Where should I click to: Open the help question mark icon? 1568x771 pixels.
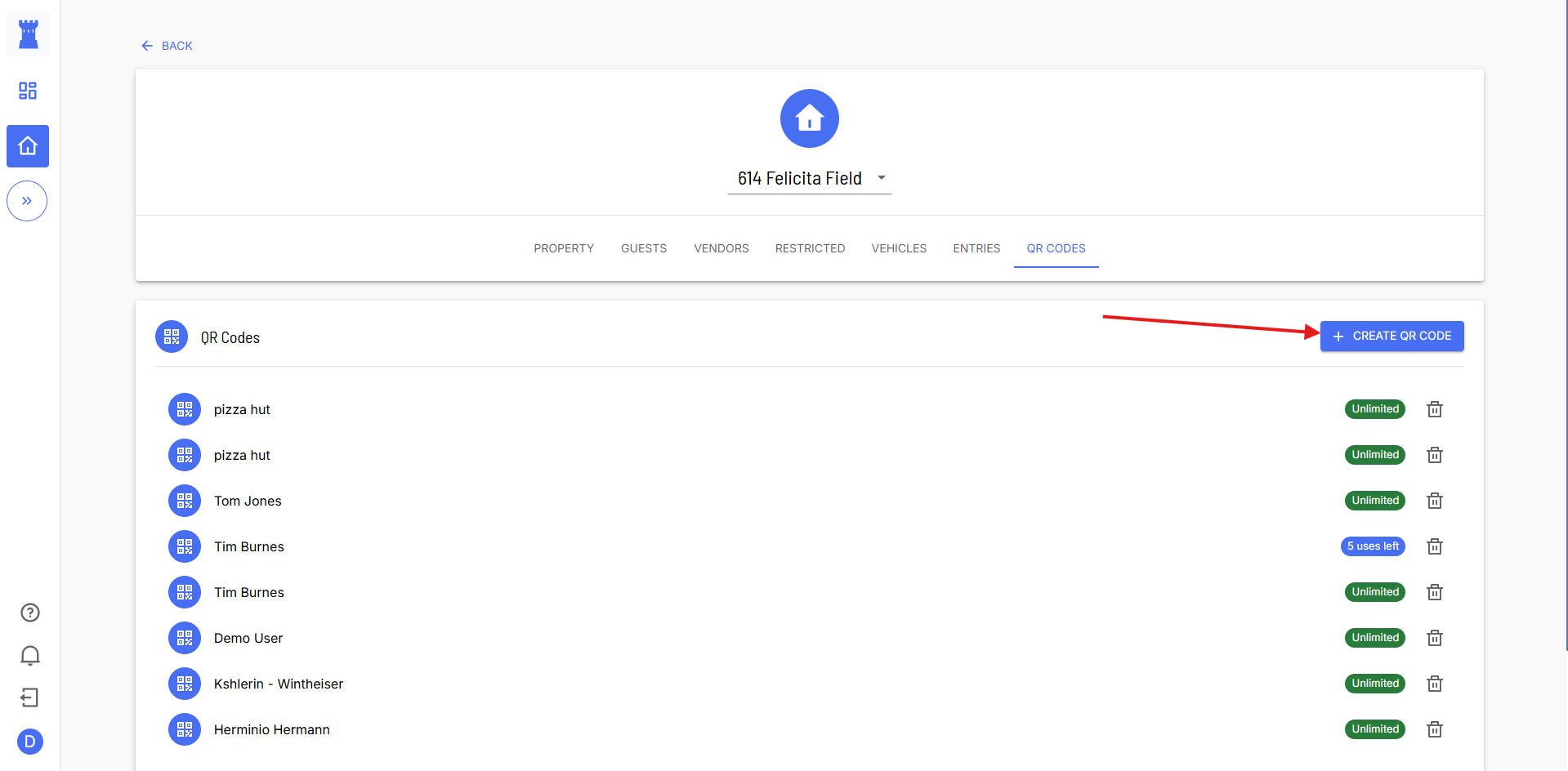(30, 613)
